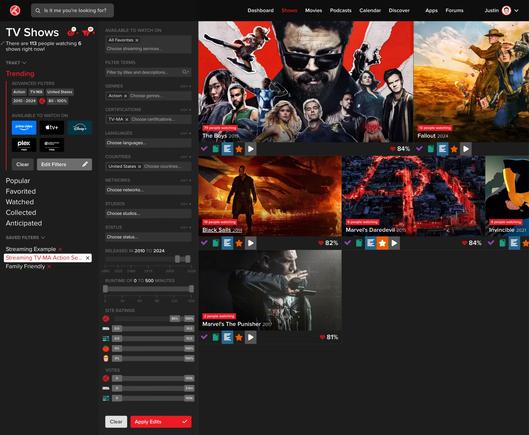529x435 pixels.
Task: Open the Choose networks dropdown
Action: click(x=148, y=190)
